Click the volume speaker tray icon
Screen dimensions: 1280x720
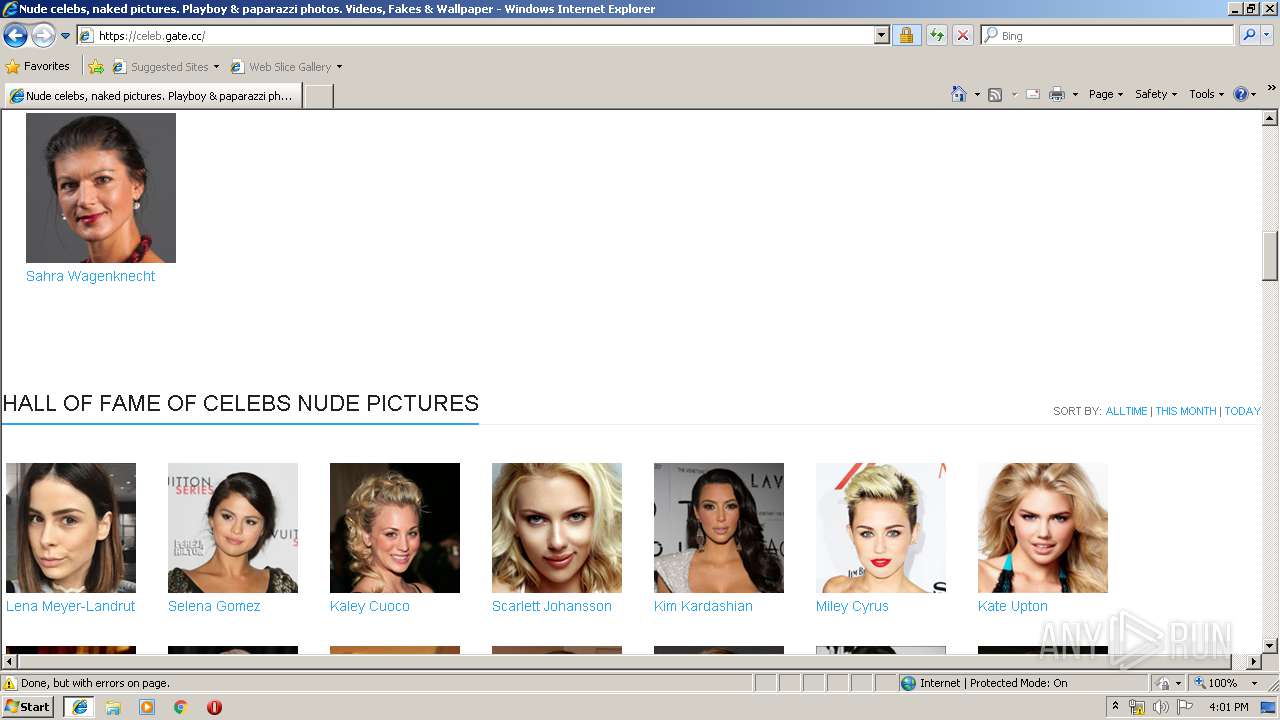pos(1160,707)
